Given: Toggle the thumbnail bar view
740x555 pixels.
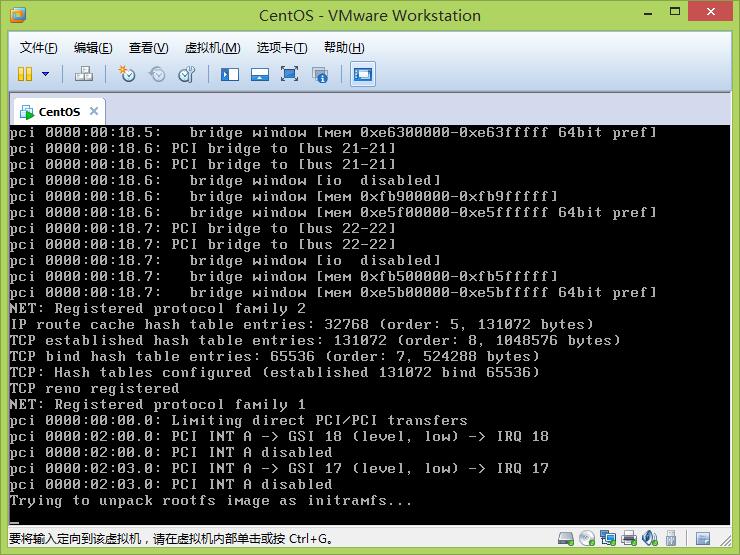Looking at the screenshot, I should pyautogui.click(x=260, y=74).
